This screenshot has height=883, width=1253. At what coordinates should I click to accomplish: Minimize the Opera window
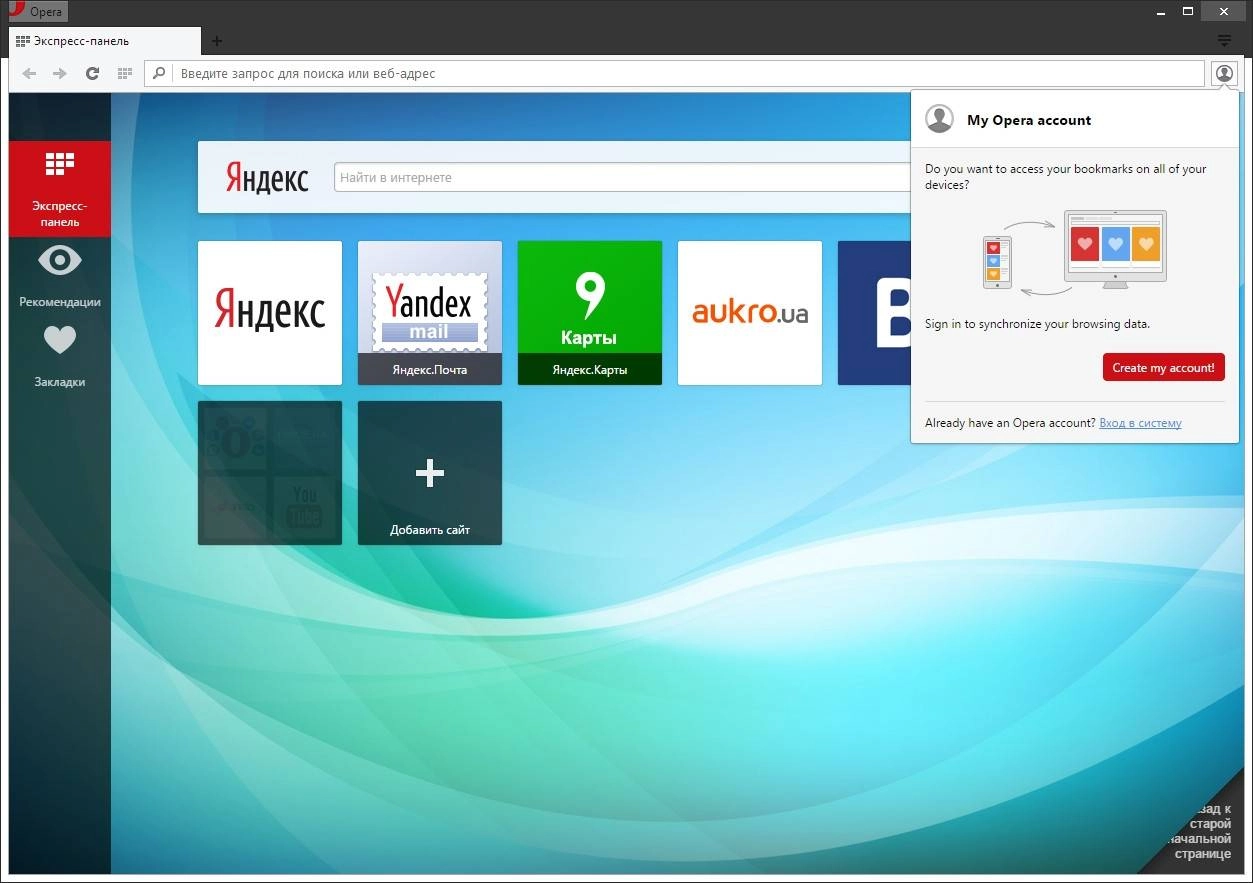click(x=1159, y=12)
